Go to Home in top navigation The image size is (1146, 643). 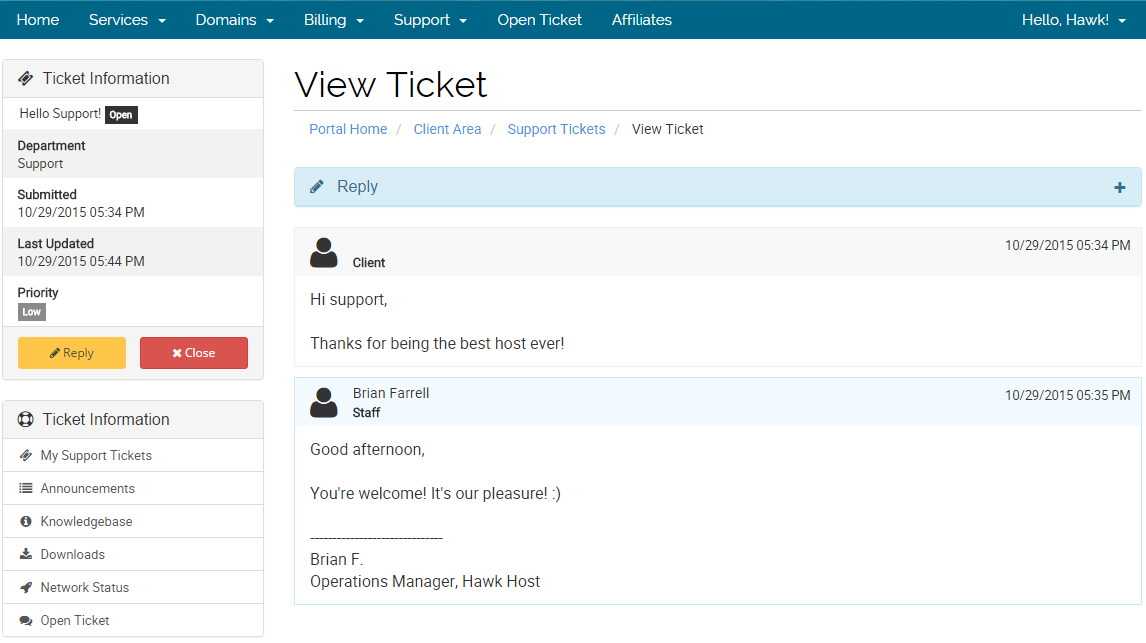point(38,20)
